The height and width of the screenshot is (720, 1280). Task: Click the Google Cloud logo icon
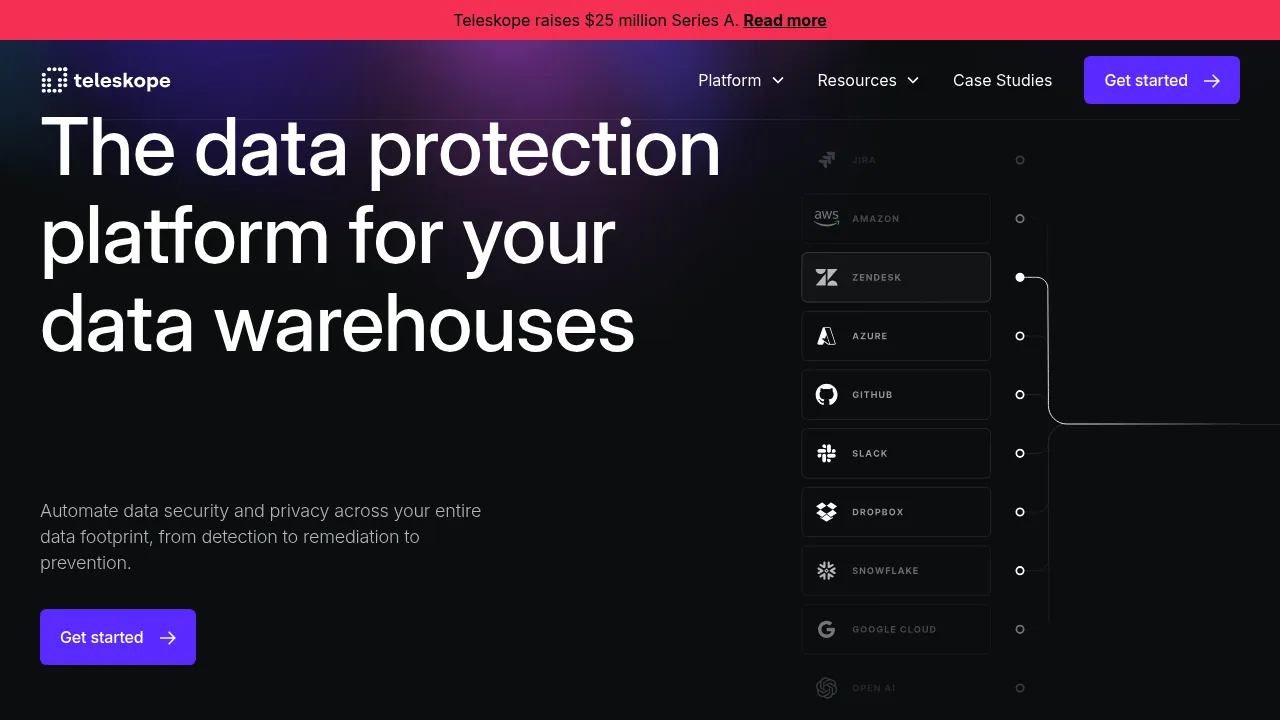click(826, 629)
